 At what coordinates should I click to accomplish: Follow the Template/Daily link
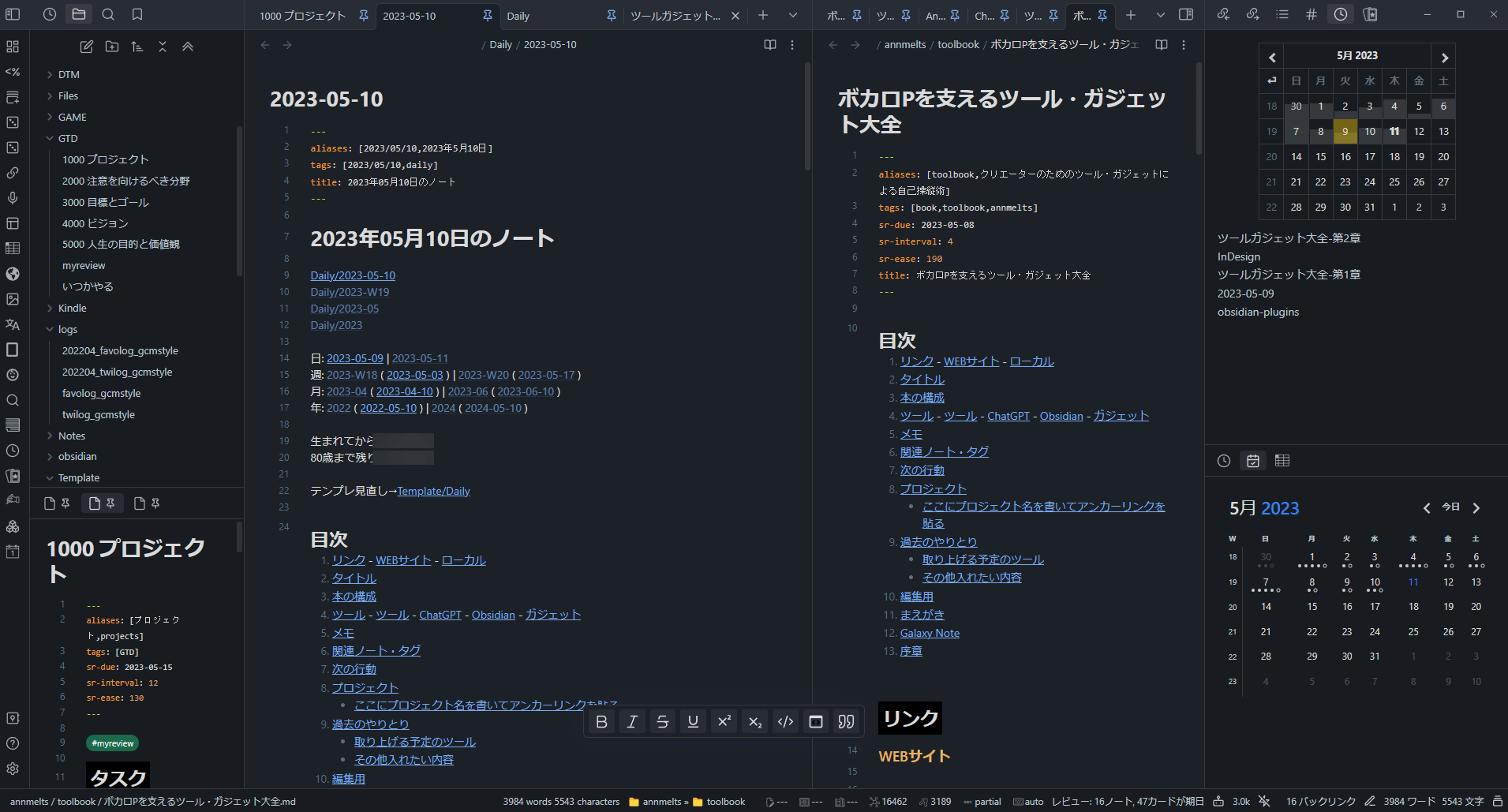[x=433, y=491]
